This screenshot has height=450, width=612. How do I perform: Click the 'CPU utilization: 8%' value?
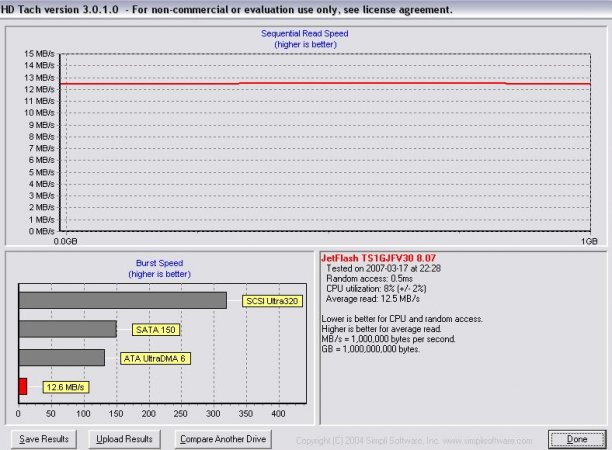point(376,289)
